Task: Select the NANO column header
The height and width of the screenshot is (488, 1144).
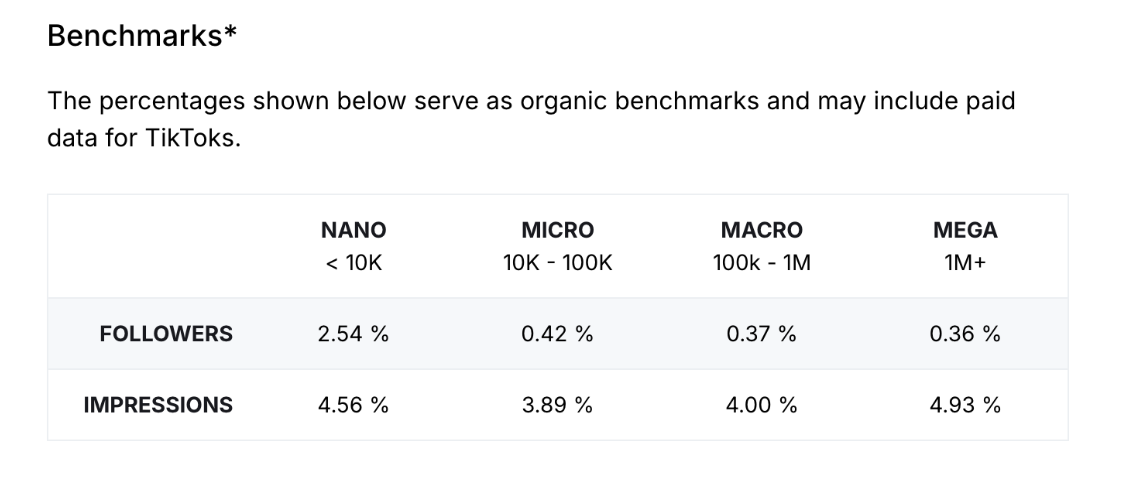Action: [353, 230]
